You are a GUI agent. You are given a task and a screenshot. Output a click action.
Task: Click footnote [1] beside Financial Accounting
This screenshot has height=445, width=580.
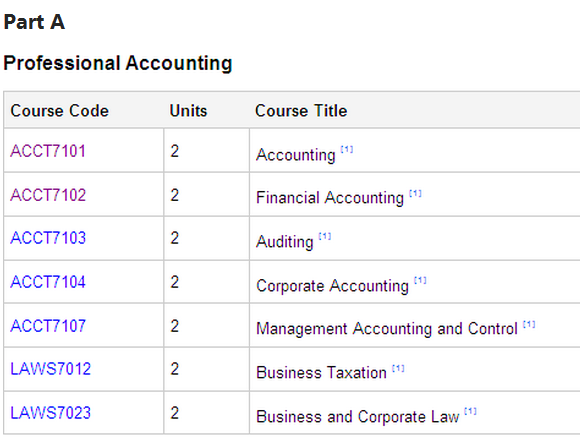tap(415, 193)
